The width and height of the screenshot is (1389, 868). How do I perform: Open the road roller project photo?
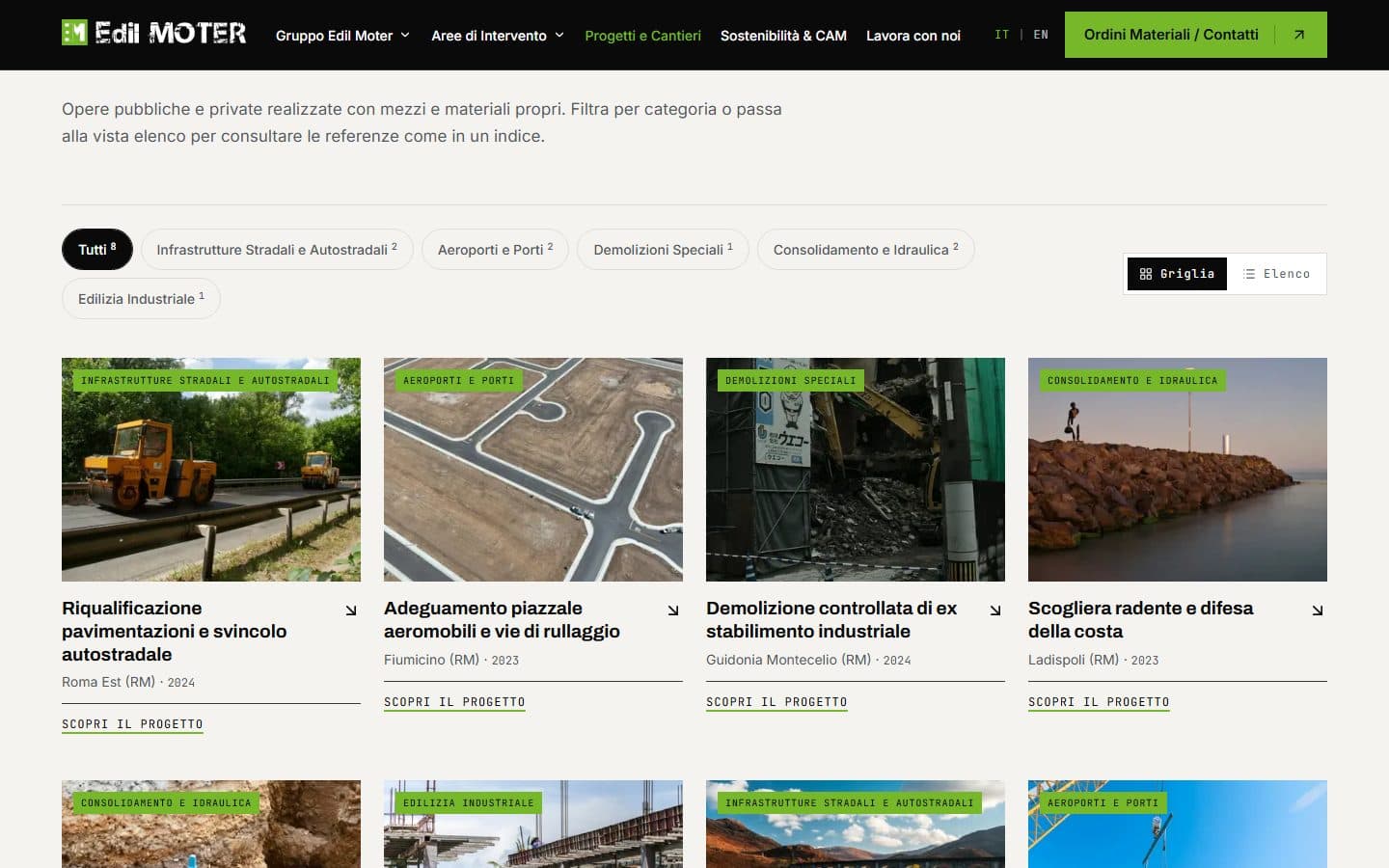[x=211, y=470]
